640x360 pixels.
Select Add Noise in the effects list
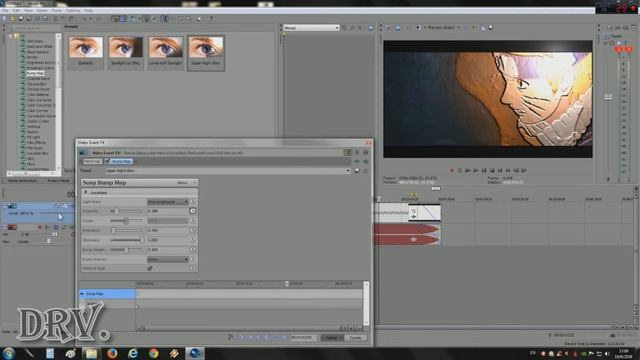point(35,41)
